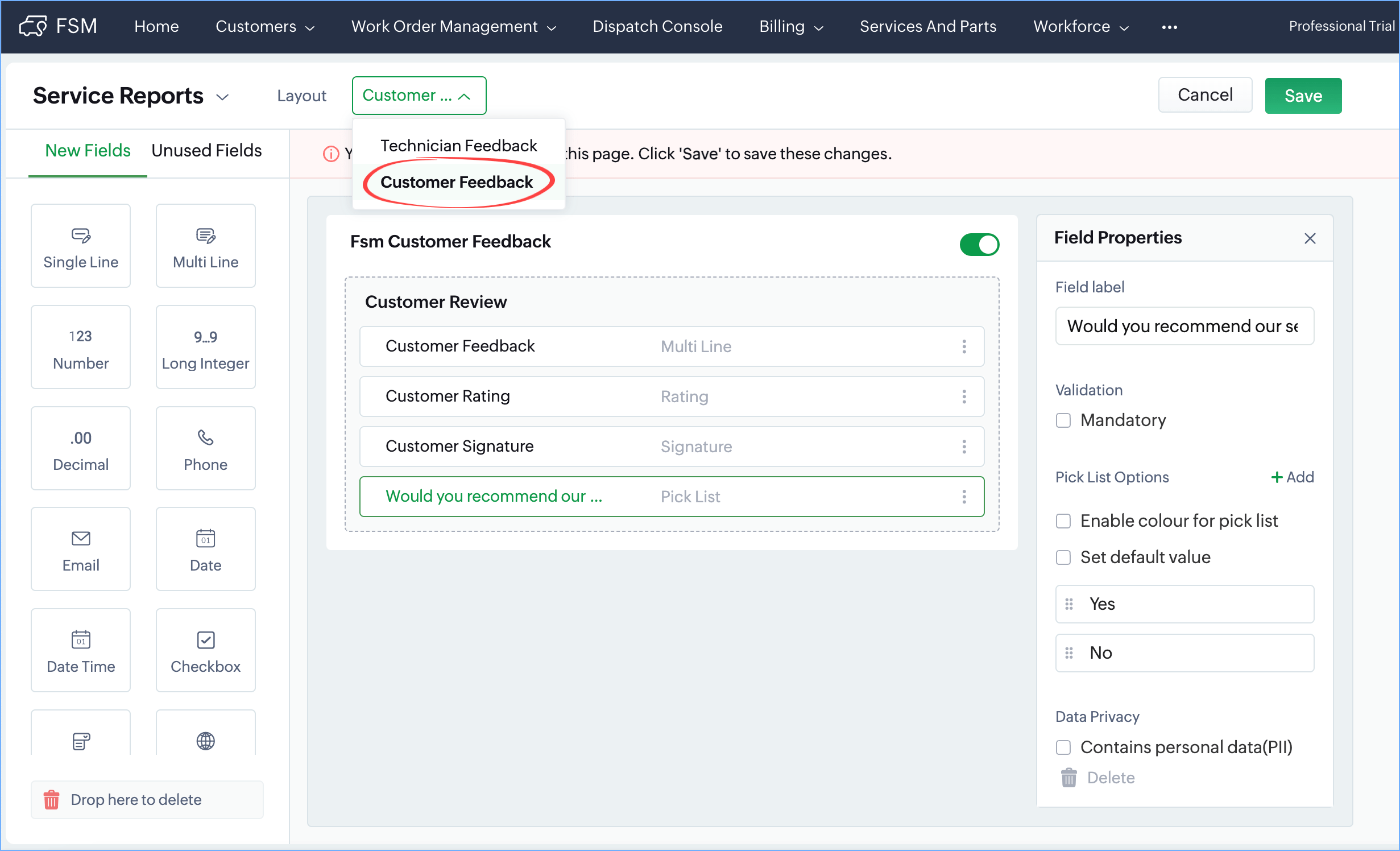The width and height of the screenshot is (1400, 851).
Task: Click the Date Time field icon
Action: click(x=81, y=639)
